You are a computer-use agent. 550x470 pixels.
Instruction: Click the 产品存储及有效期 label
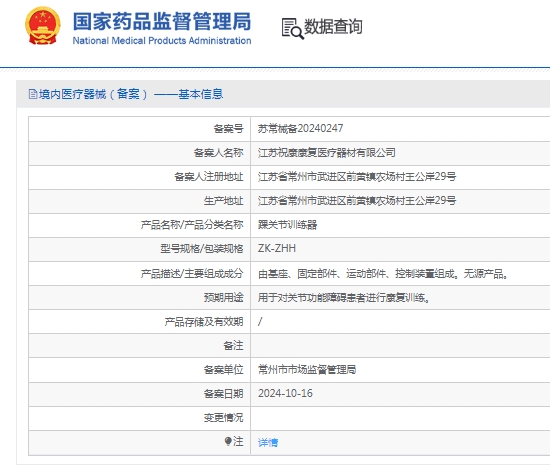(204, 321)
